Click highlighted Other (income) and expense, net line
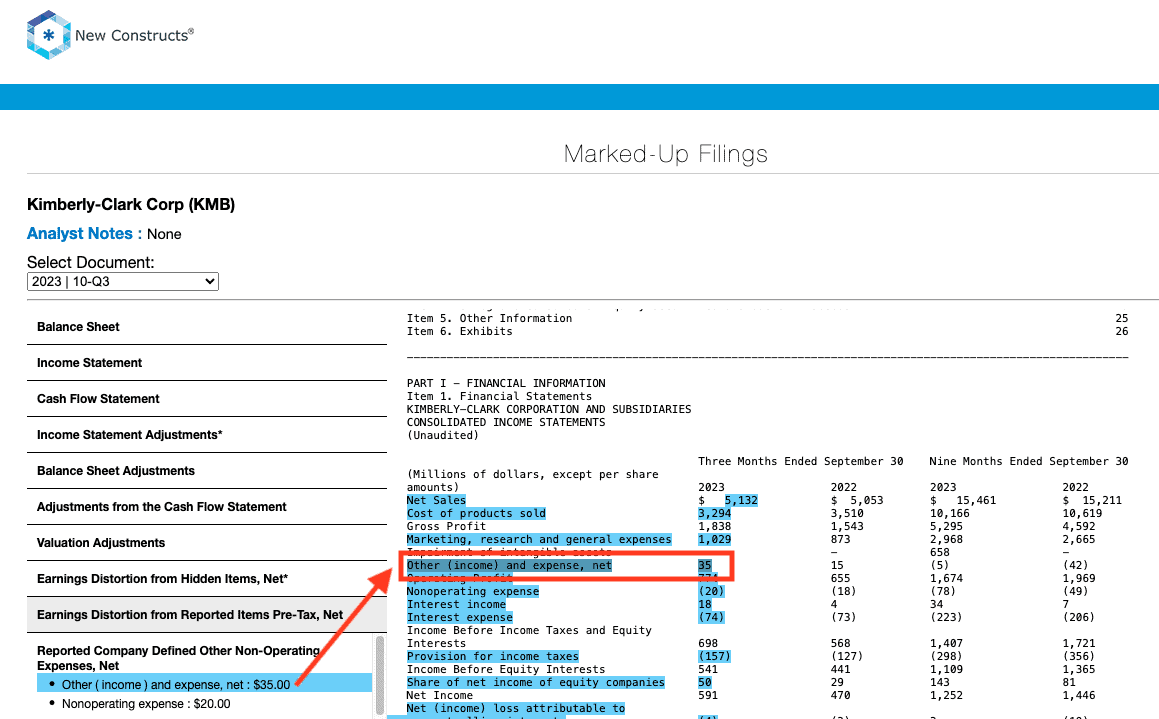 [509, 565]
